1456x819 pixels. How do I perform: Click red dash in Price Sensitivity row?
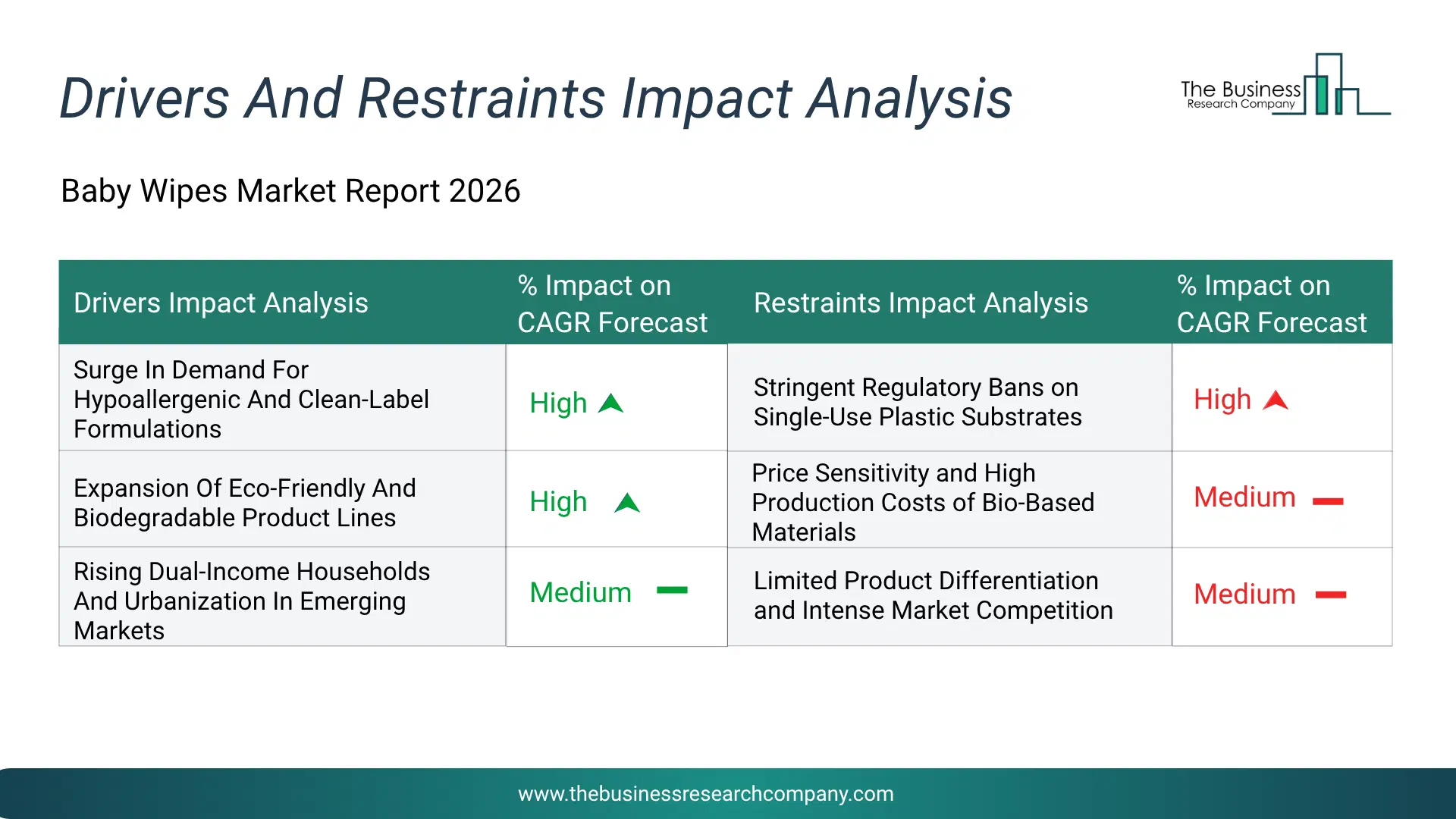click(x=1328, y=501)
